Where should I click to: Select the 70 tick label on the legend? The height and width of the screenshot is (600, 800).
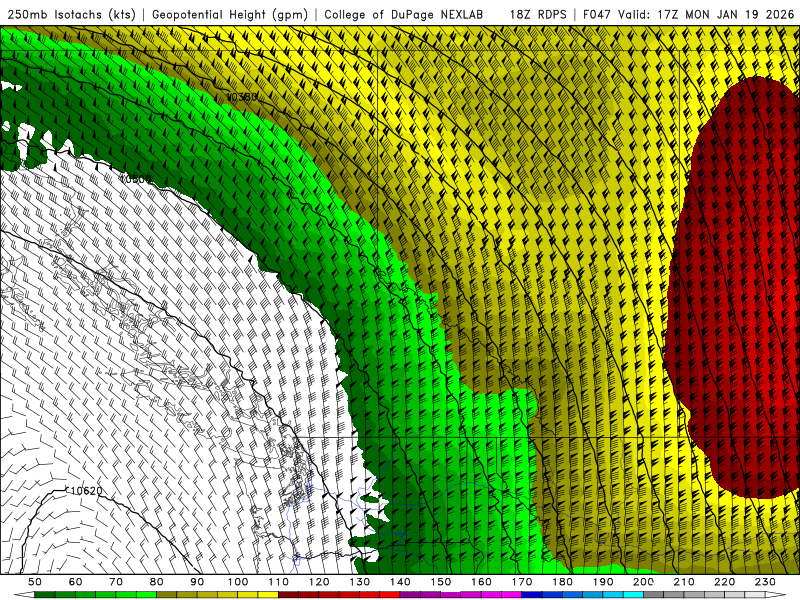pyautogui.click(x=116, y=582)
